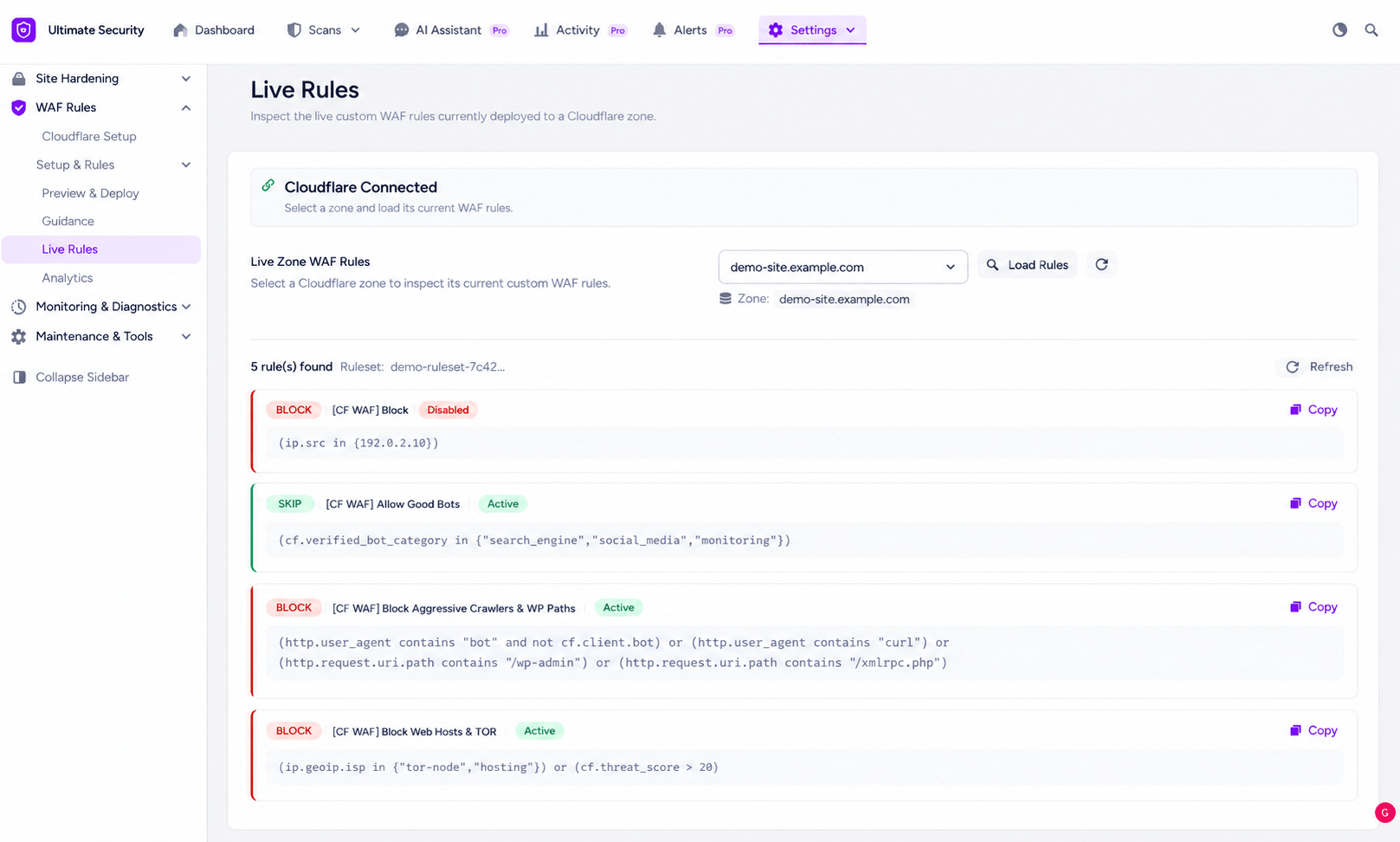Screen dimensions: 1400x842
Task: Copy the Block Aggressive Crawlers rule
Action: coord(1313,607)
